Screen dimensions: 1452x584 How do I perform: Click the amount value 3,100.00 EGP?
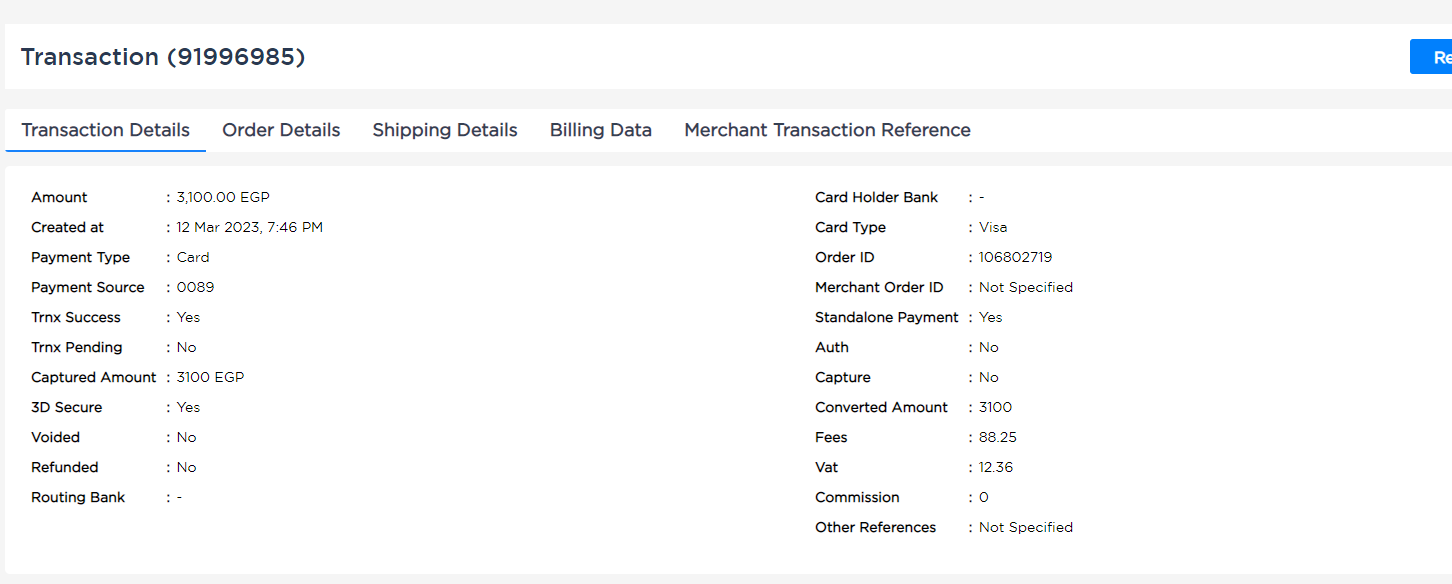pyautogui.click(x=223, y=197)
